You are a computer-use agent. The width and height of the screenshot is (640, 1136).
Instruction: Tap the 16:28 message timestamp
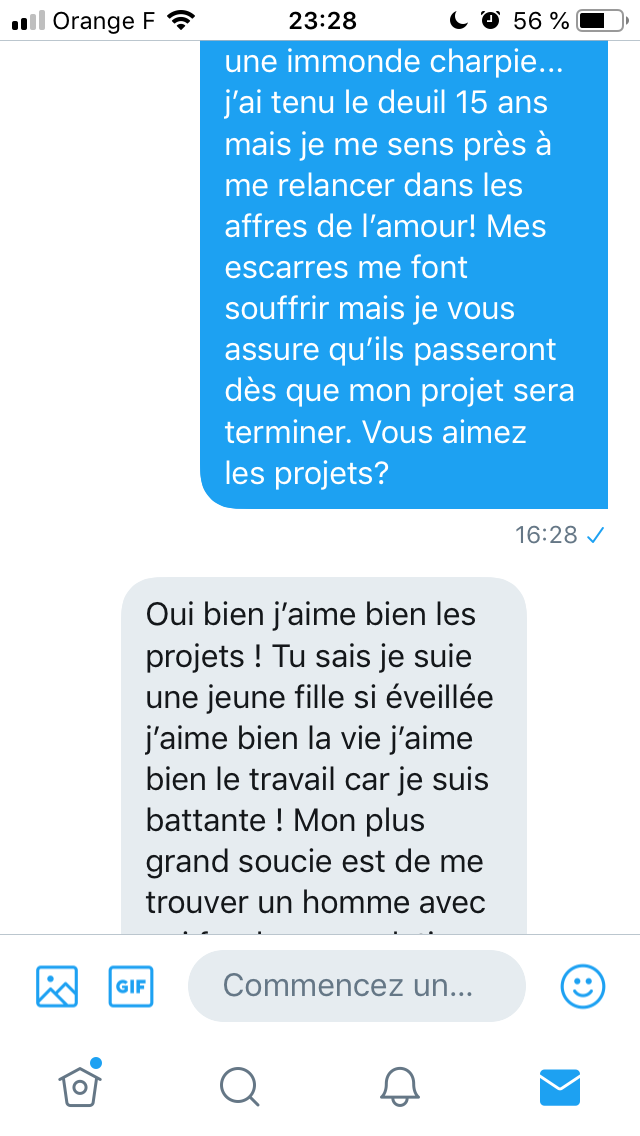(x=547, y=535)
